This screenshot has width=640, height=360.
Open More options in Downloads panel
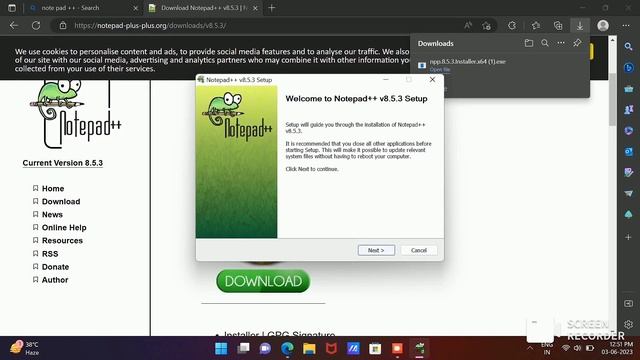561,43
